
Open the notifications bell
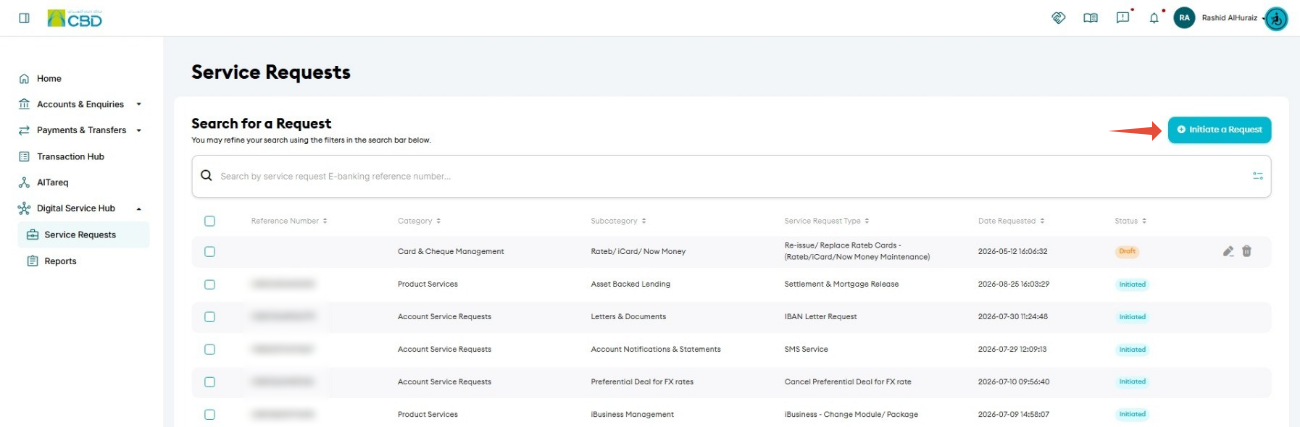(1154, 18)
